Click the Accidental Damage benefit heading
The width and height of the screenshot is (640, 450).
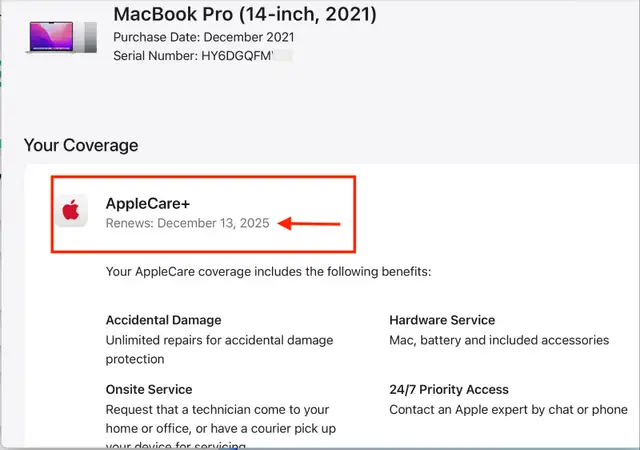[163, 320]
